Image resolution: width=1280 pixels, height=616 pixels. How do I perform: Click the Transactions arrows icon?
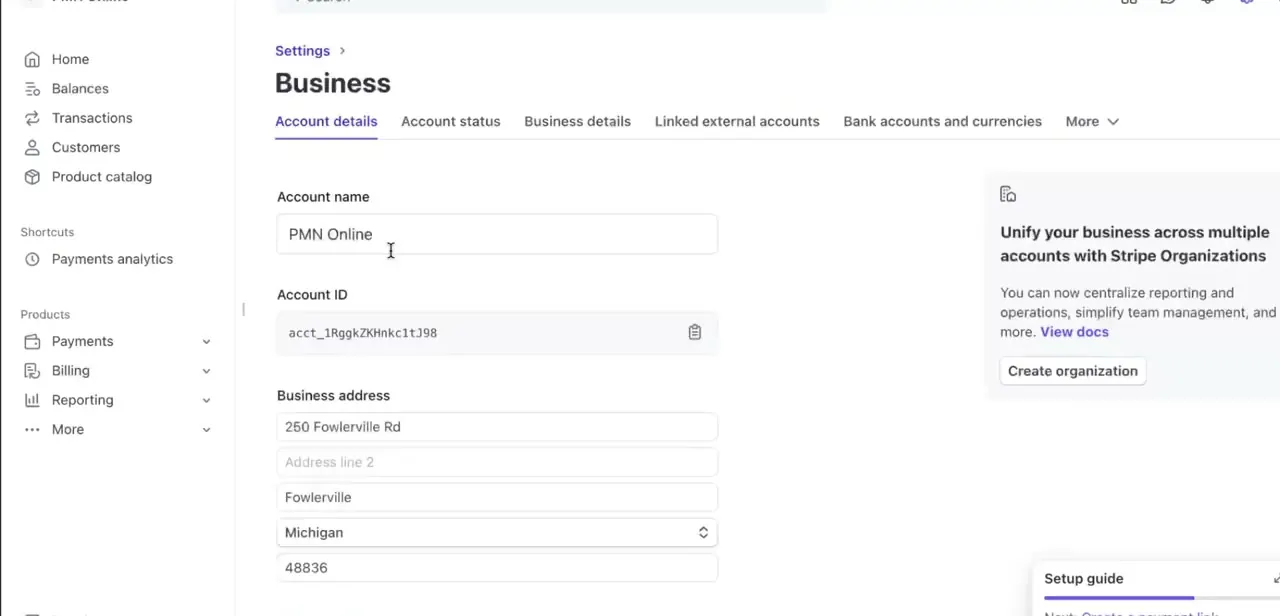coord(32,118)
